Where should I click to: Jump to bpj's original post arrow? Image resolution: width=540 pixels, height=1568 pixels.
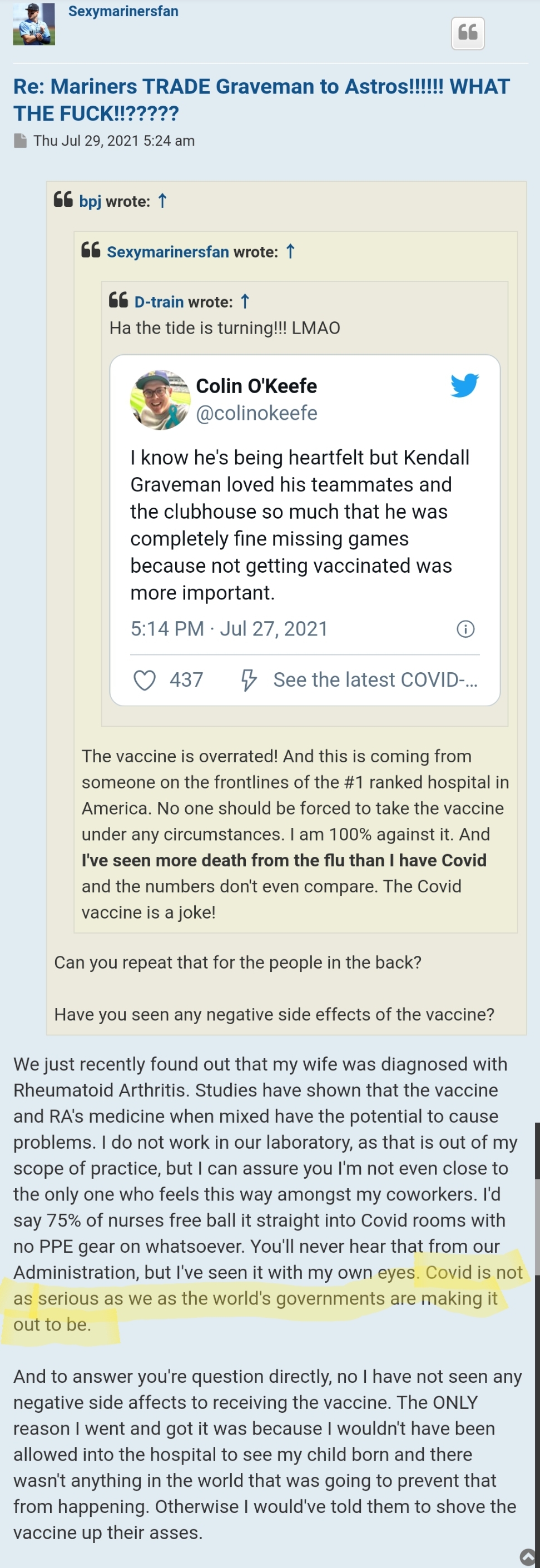(x=162, y=201)
